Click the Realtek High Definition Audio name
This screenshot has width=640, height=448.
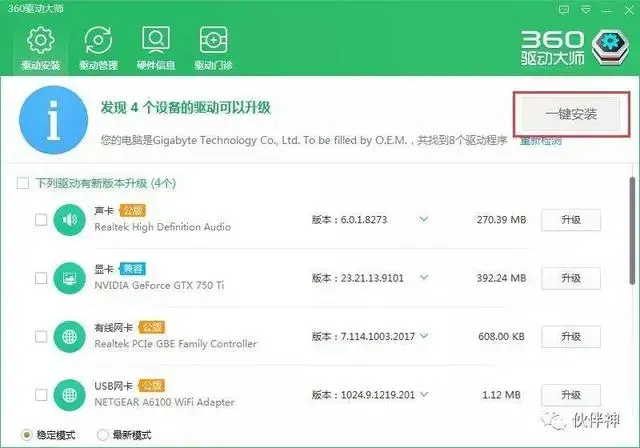[x=162, y=227]
